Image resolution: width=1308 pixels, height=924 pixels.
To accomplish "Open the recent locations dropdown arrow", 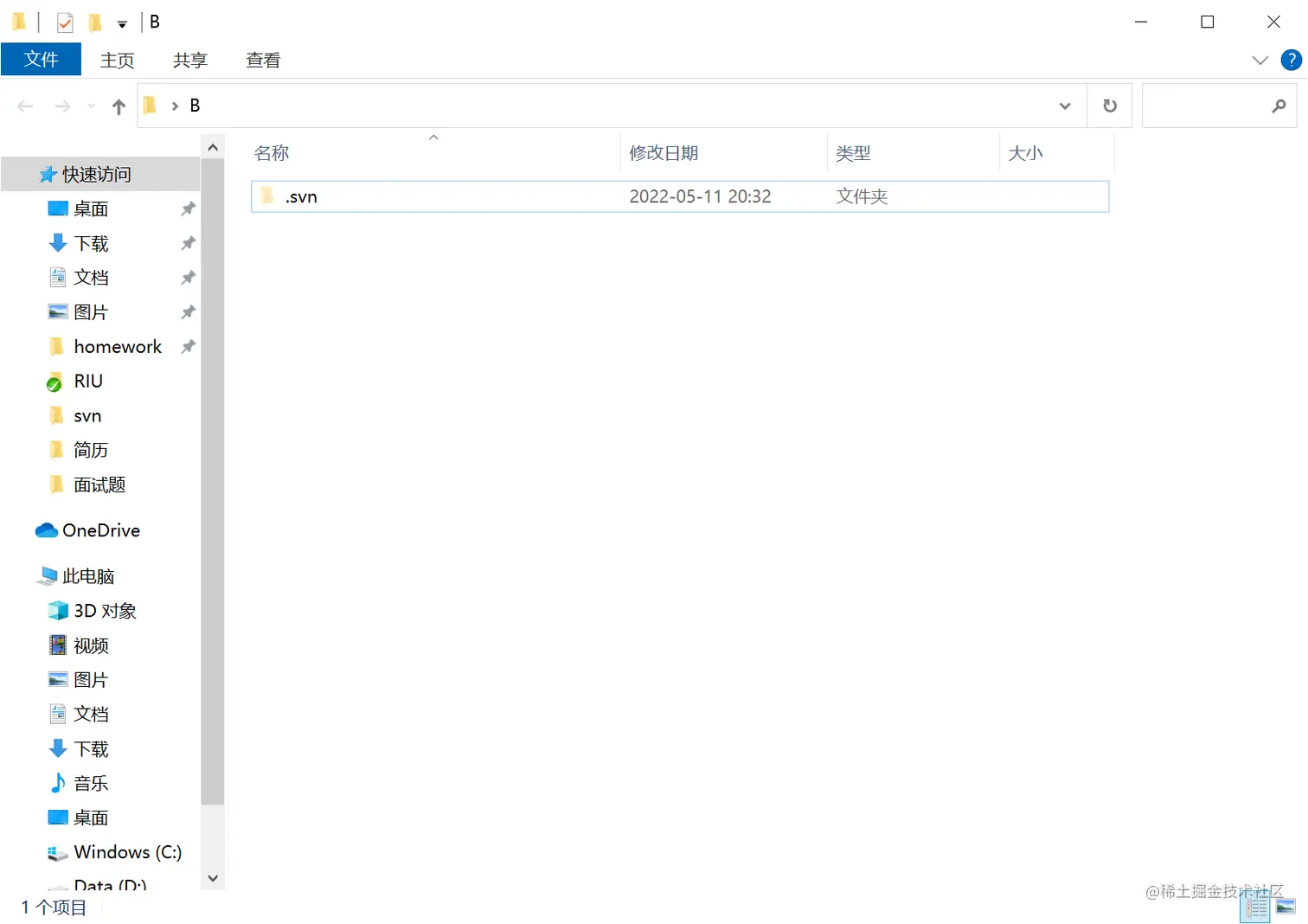I will click(x=92, y=106).
